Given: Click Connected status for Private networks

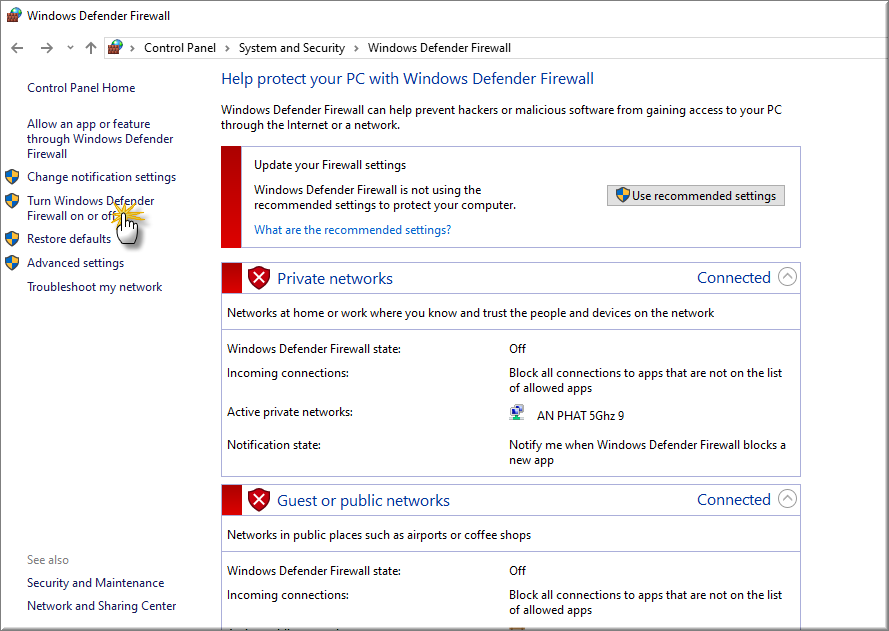Looking at the screenshot, I should point(734,278).
